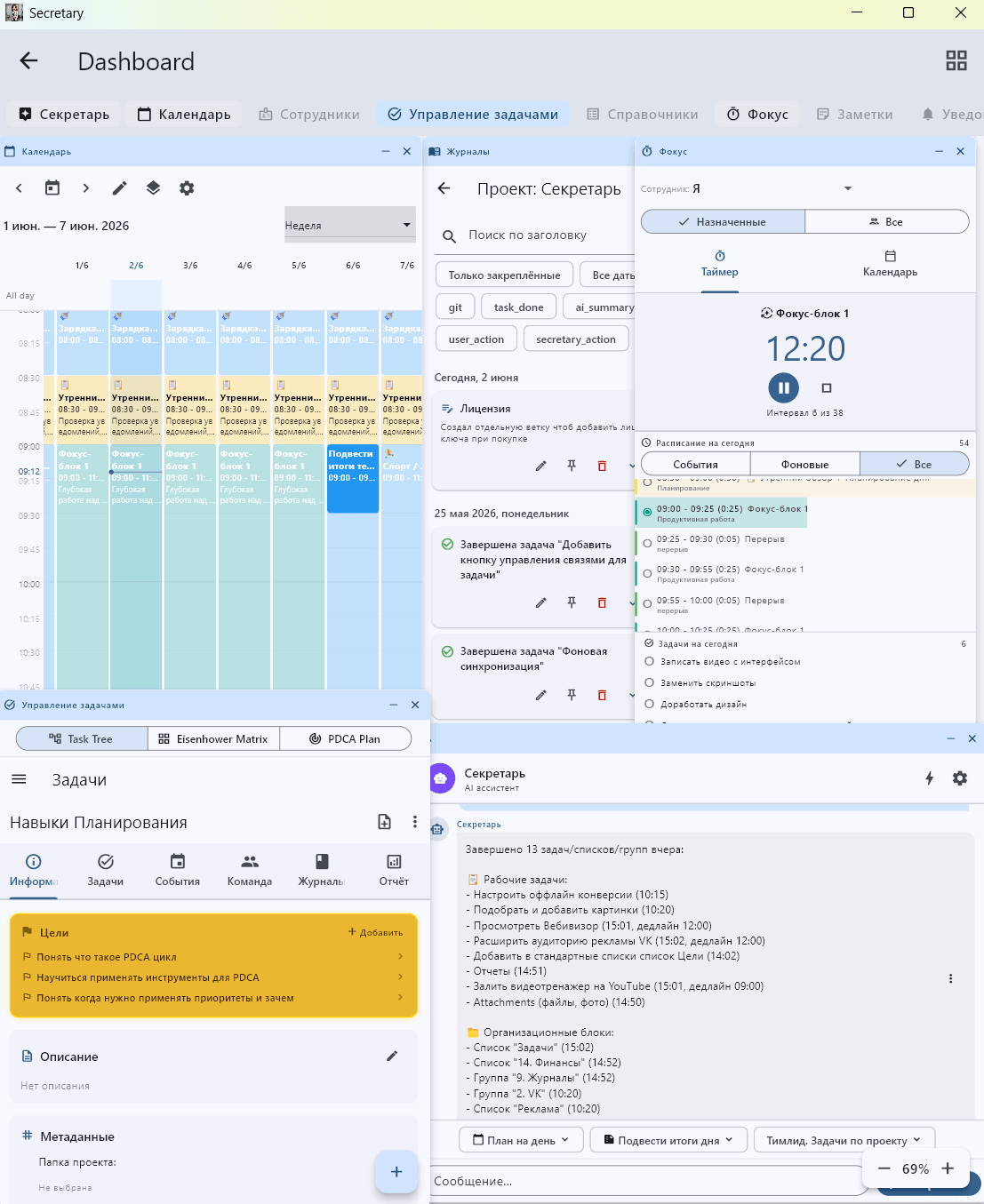Open Calendar settings gear
Viewport: 984px width, 1204px height.
187,188
